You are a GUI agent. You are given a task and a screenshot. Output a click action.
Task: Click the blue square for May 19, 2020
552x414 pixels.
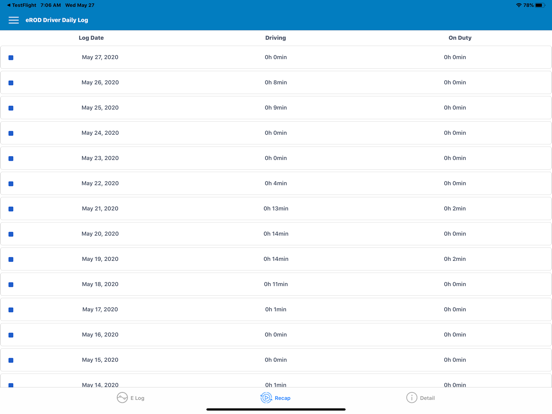click(x=11, y=259)
